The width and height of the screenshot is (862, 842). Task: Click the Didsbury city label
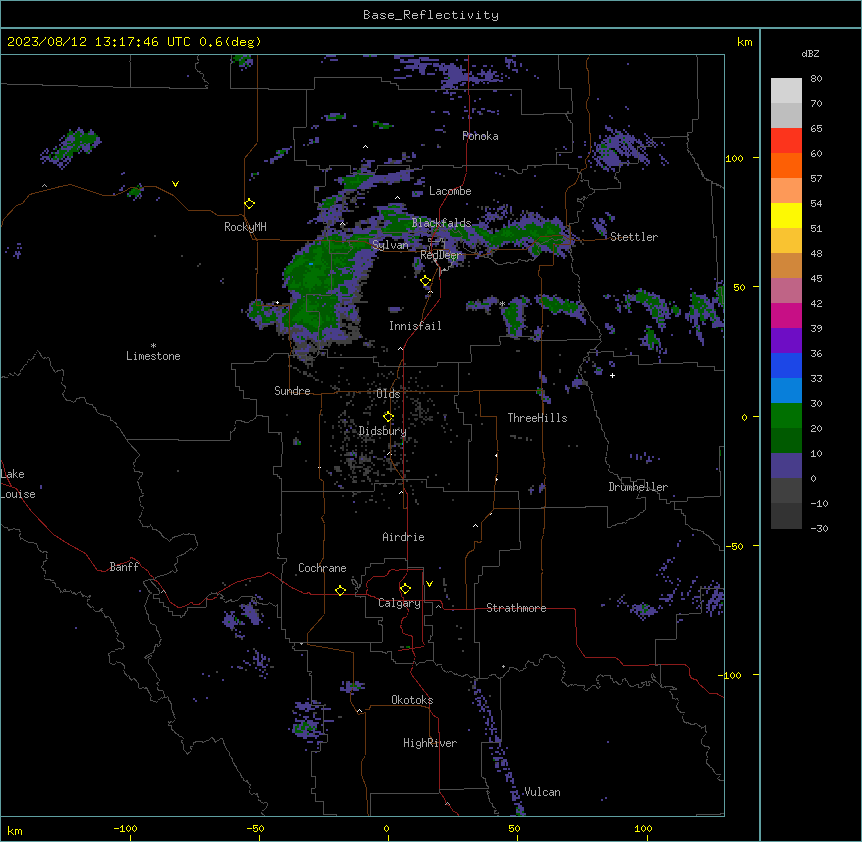pyautogui.click(x=382, y=431)
